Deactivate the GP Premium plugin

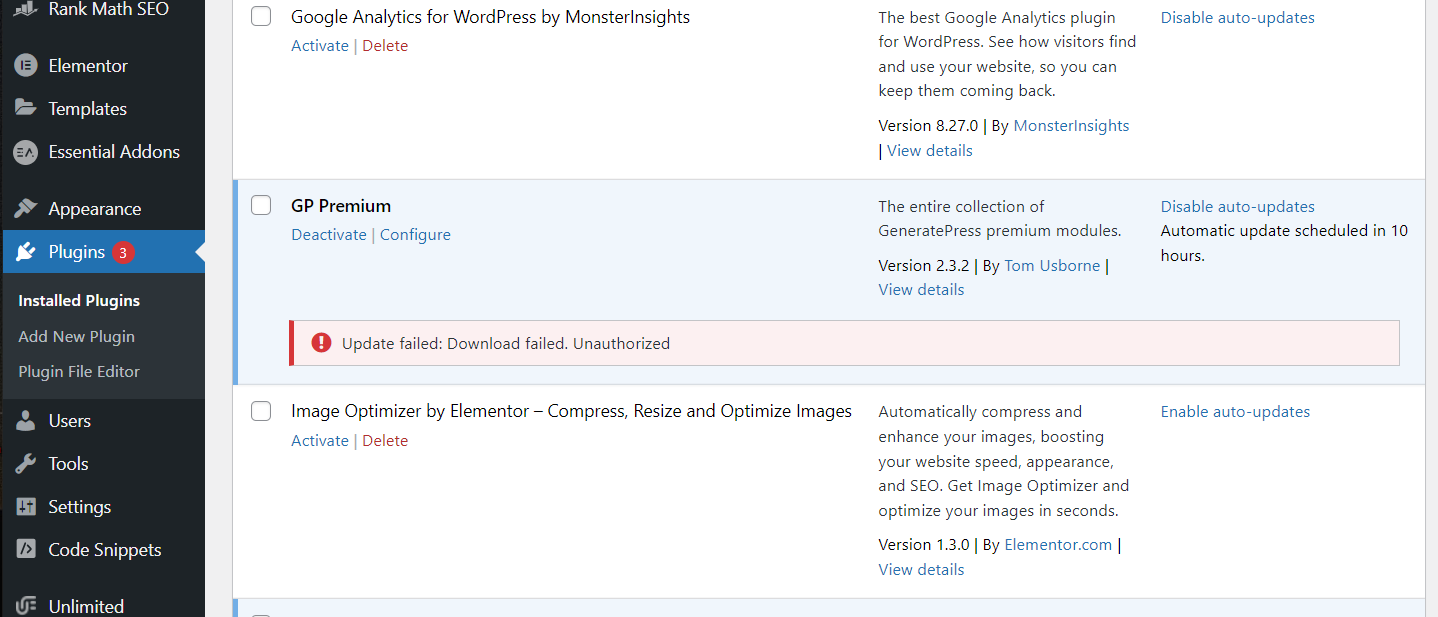(329, 235)
